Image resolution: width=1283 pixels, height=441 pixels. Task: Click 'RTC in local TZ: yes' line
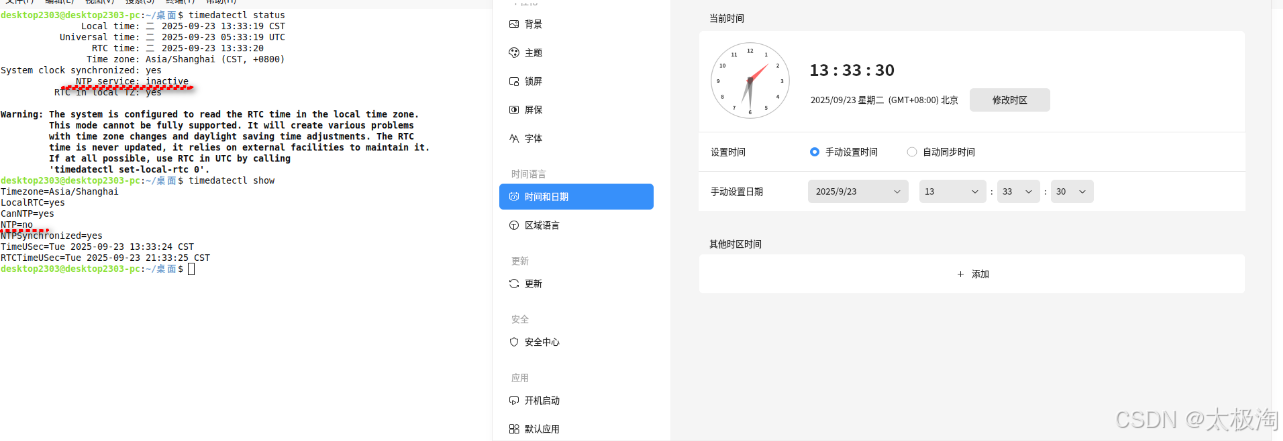click(x=108, y=92)
